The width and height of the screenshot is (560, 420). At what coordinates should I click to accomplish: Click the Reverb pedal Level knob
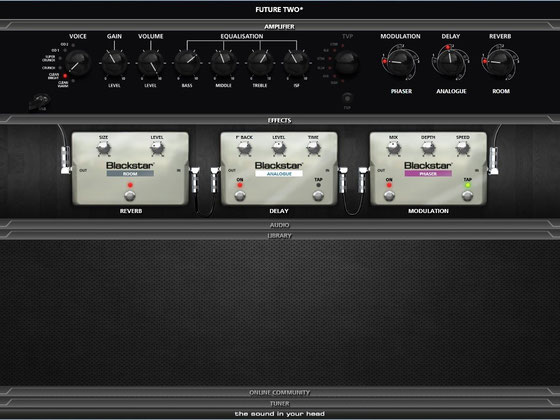click(x=157, y=148)
